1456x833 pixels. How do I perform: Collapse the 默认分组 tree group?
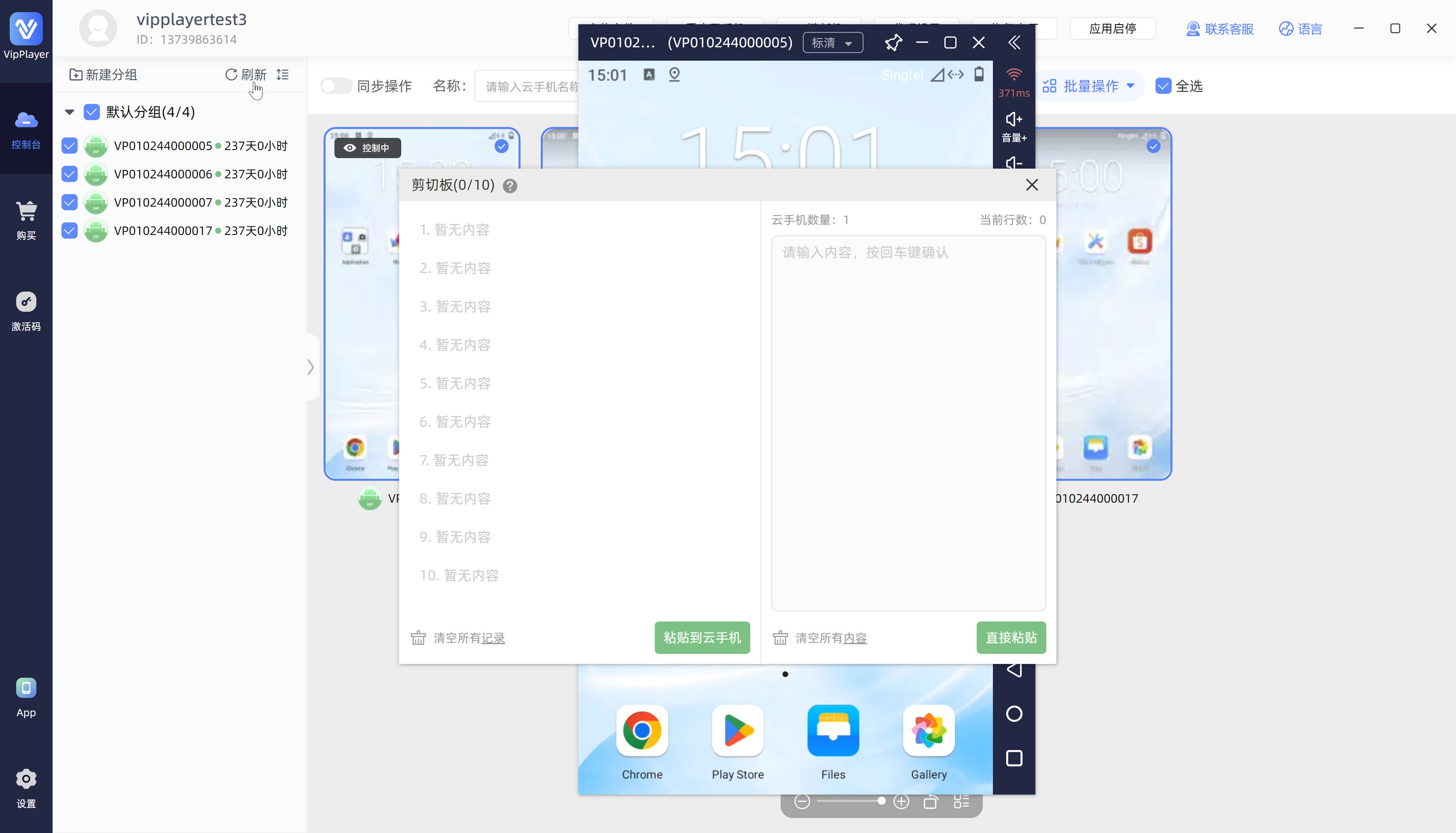[x=69, y=112]
